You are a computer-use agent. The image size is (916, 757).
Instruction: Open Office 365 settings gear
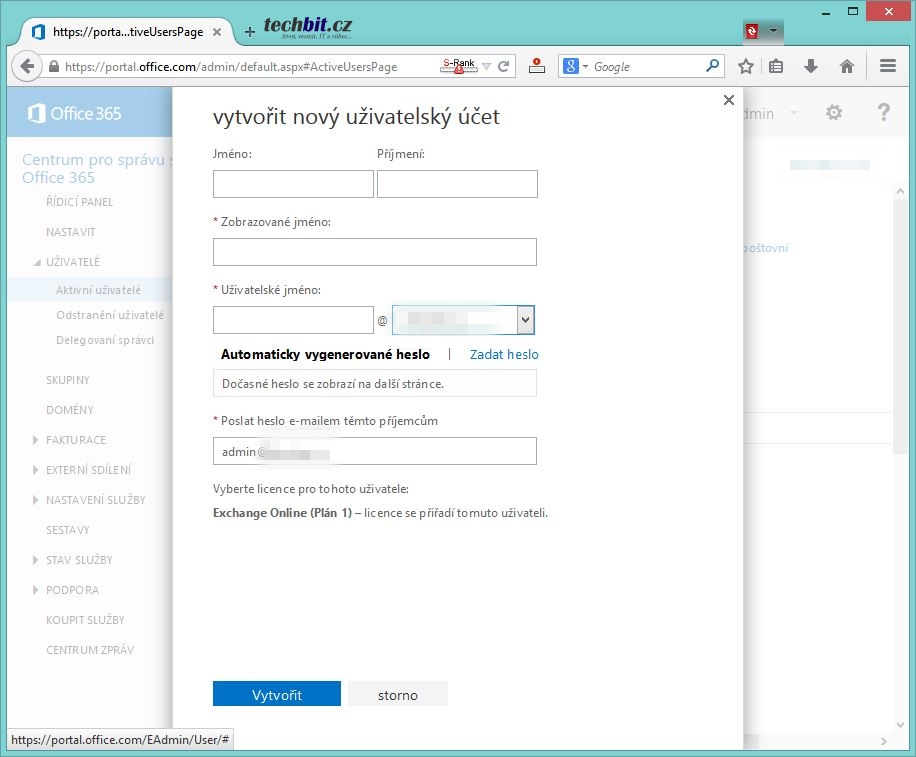tap(834, 113)
